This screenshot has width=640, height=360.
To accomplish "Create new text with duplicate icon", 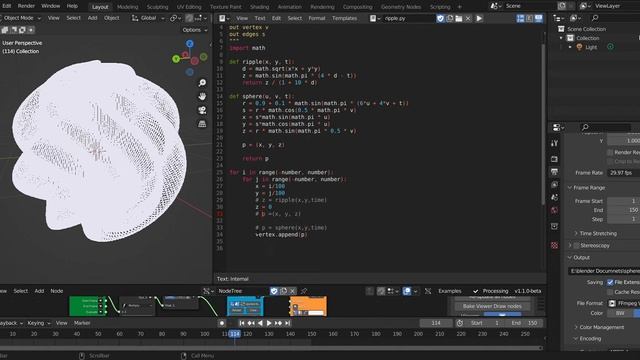I will 449,18.
